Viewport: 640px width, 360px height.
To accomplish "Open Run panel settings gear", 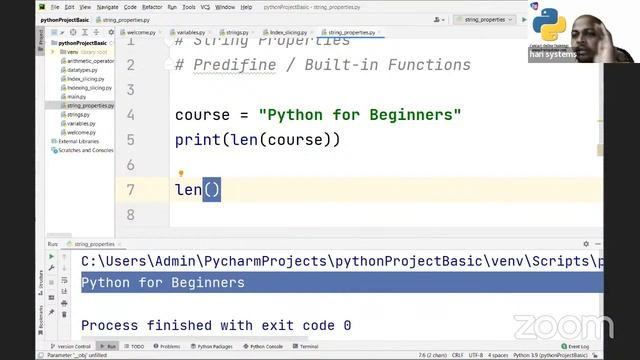I will pyautogui.click(x=586, y=244).
